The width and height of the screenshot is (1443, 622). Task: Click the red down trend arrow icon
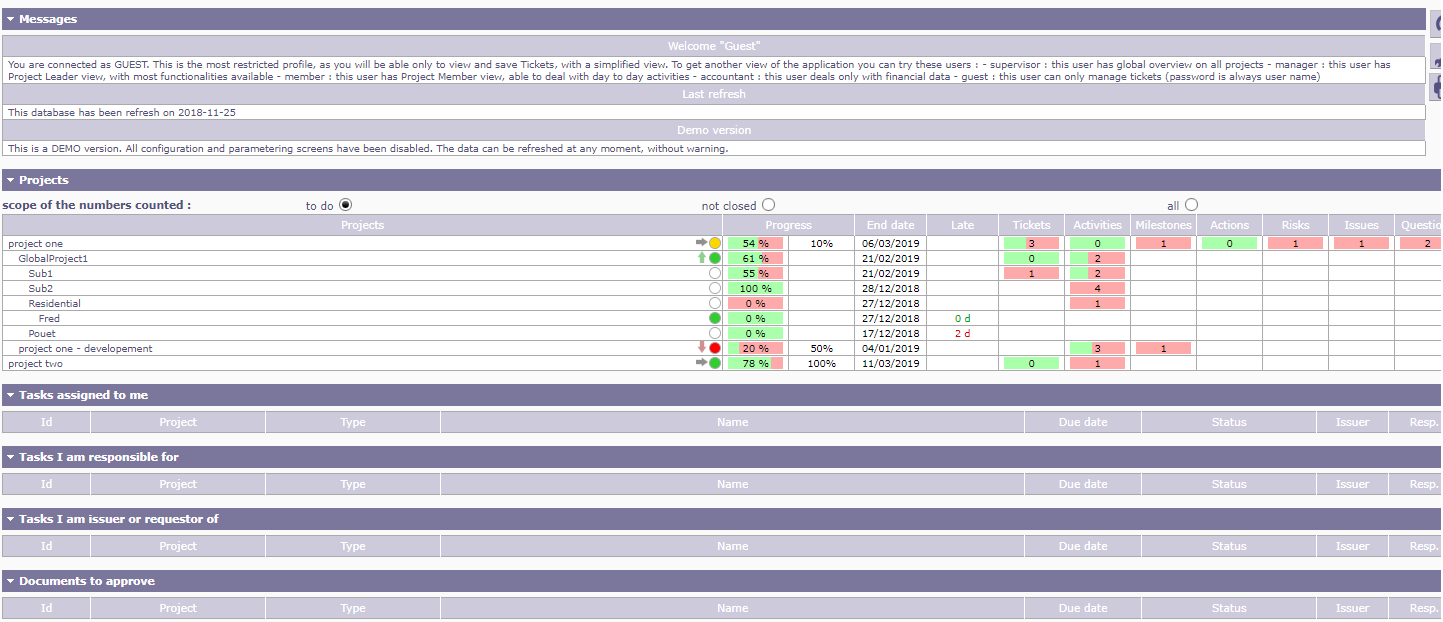pyautogui.click(x=702, y=348)
